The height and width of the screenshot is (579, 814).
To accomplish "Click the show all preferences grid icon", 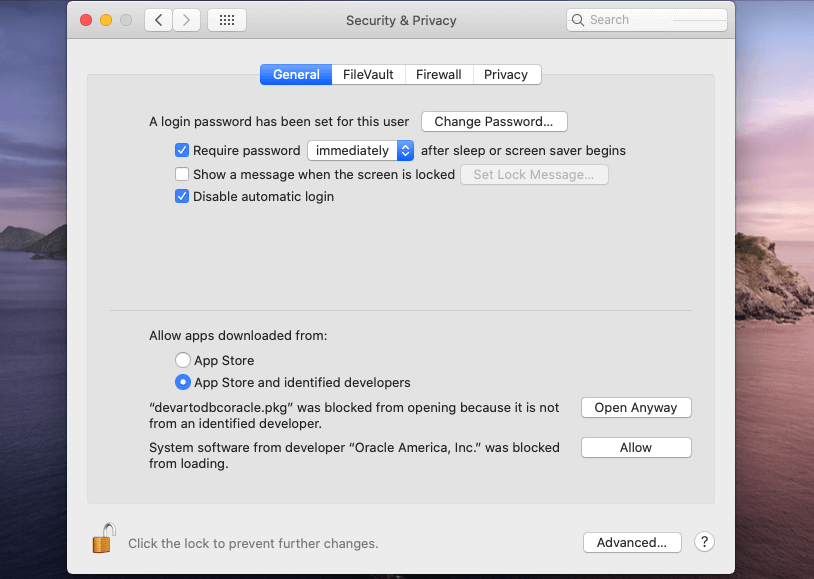I will coord(226,19).
